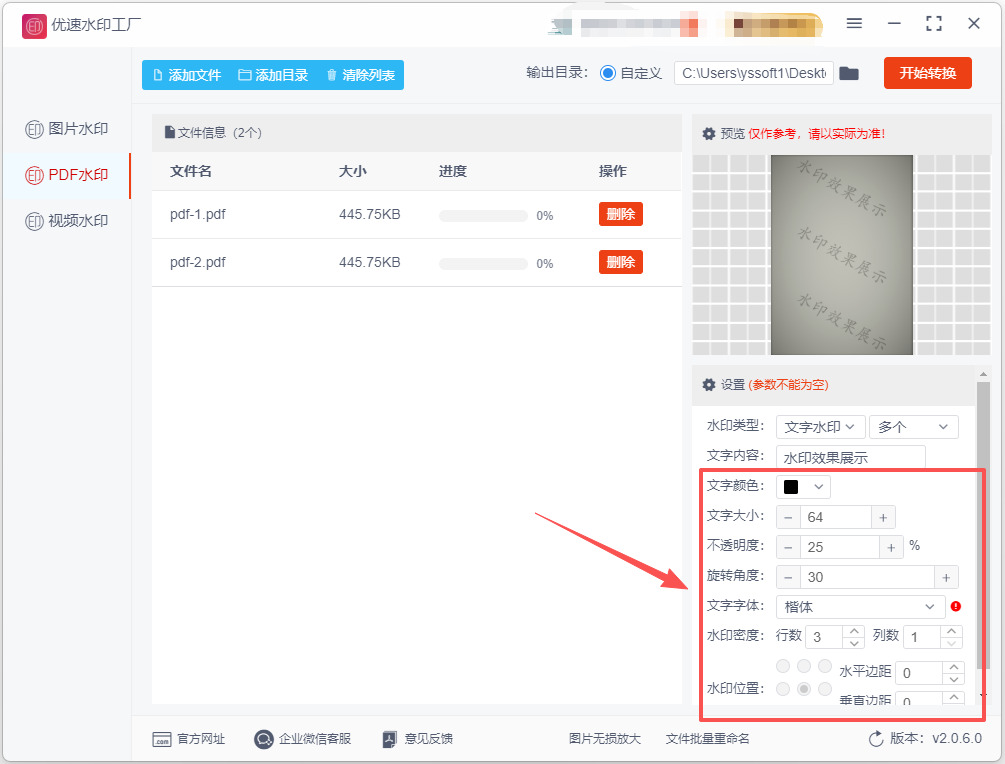Open the 文字颜色 black color swatch
The width and height of the screenshot is (1005, 764).
point(803,487)
